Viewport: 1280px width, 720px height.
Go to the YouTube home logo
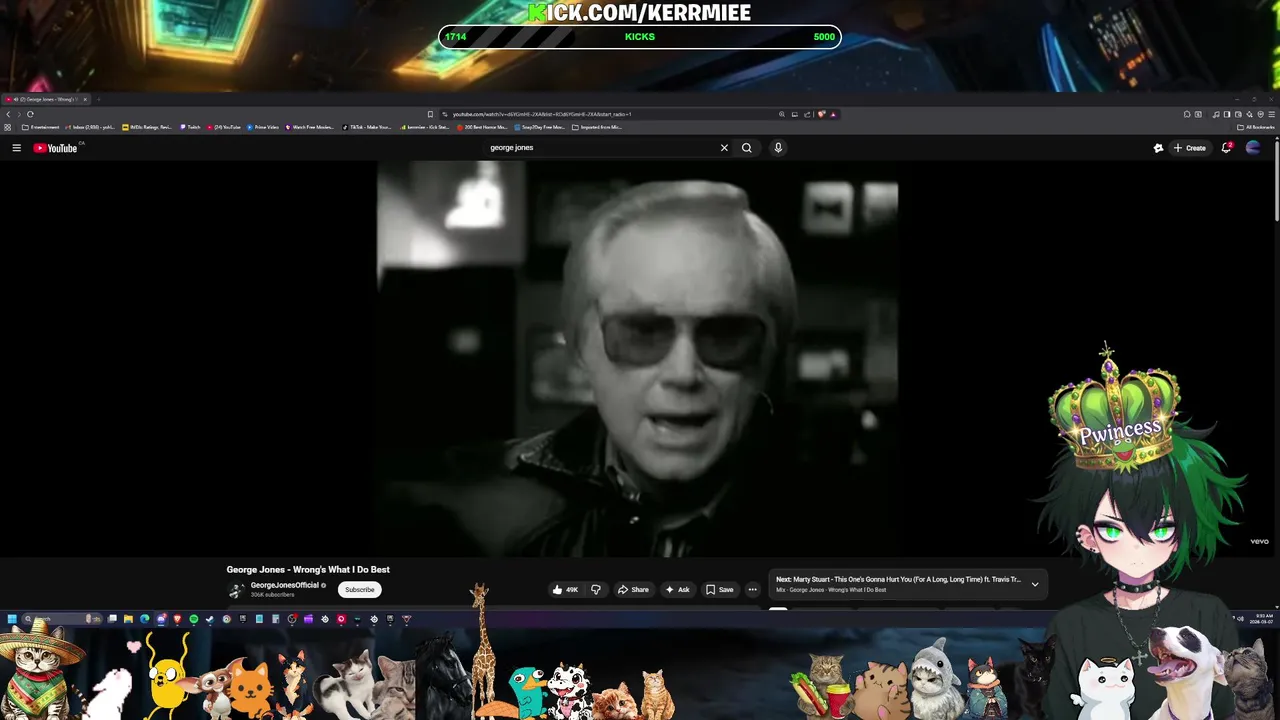point(55,148)
